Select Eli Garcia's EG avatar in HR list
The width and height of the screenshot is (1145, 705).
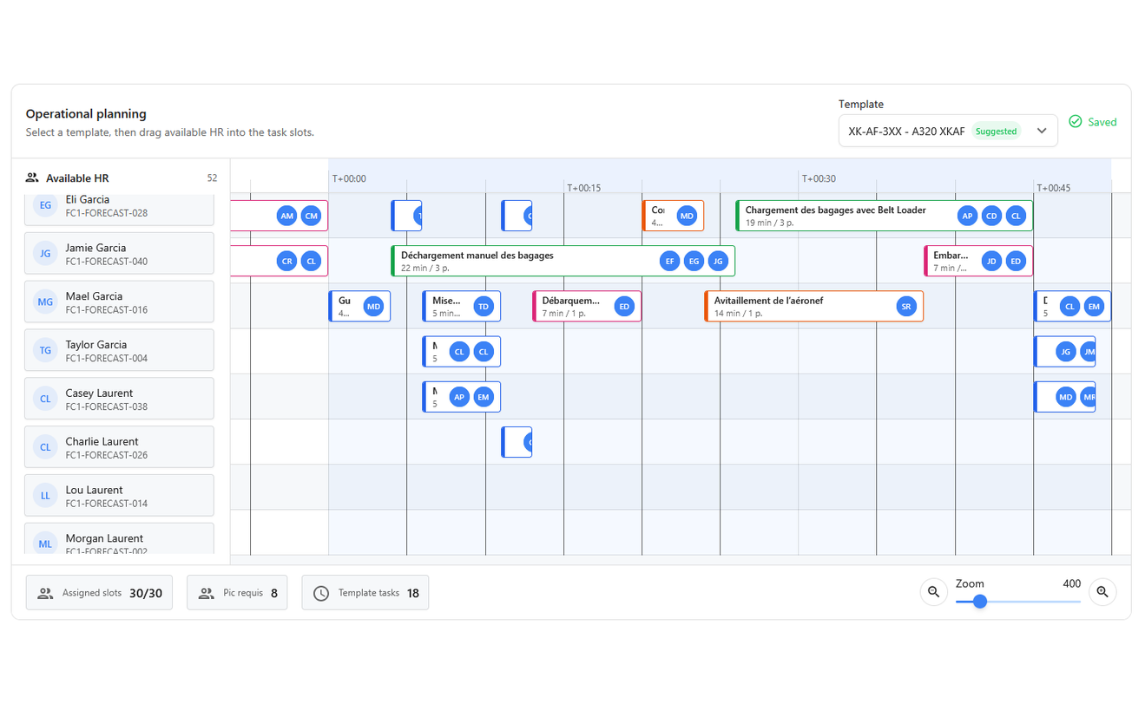45,205
